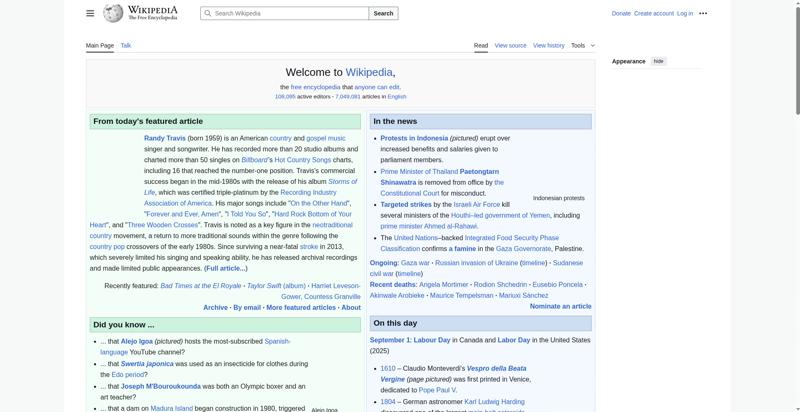Open the three-dot personal tools menu
Image resolution: width=800 pixels, height=412 pixels.
703,13
